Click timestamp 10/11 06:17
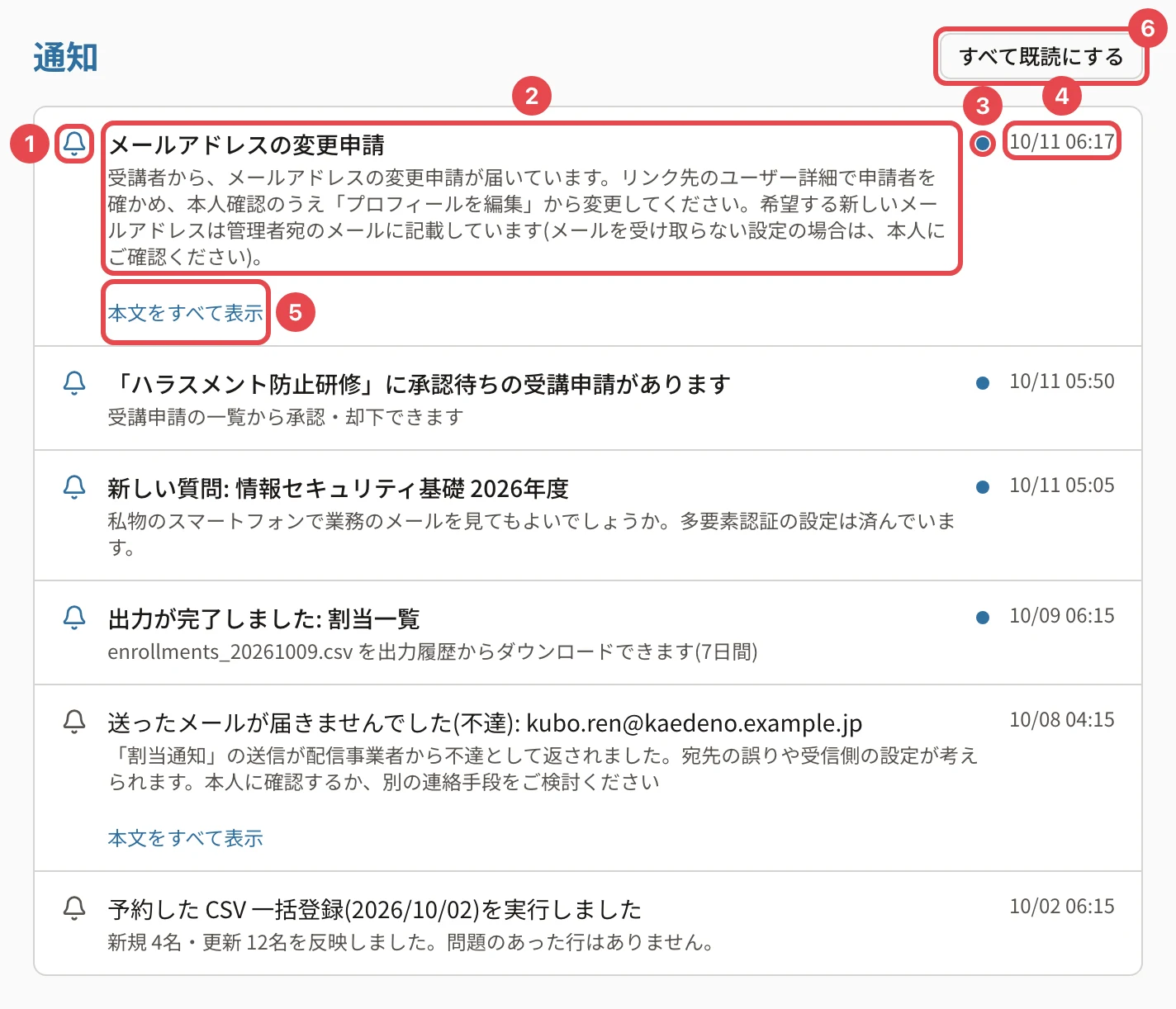The height and width of the screenshot is (1009, 1176). (1062, 141)
